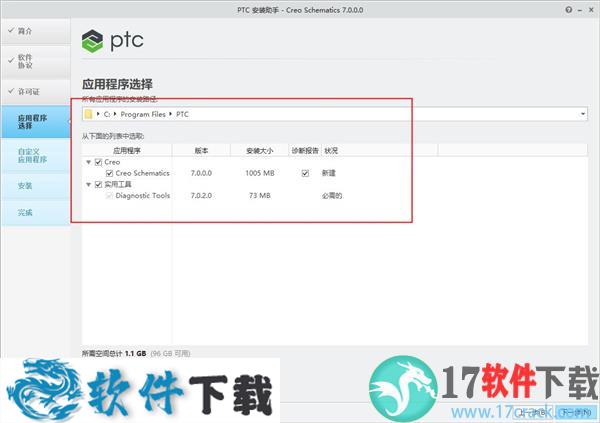
Task: Click the 所需空间总计 1.1 GB text
Action: (x=114, y=353)
